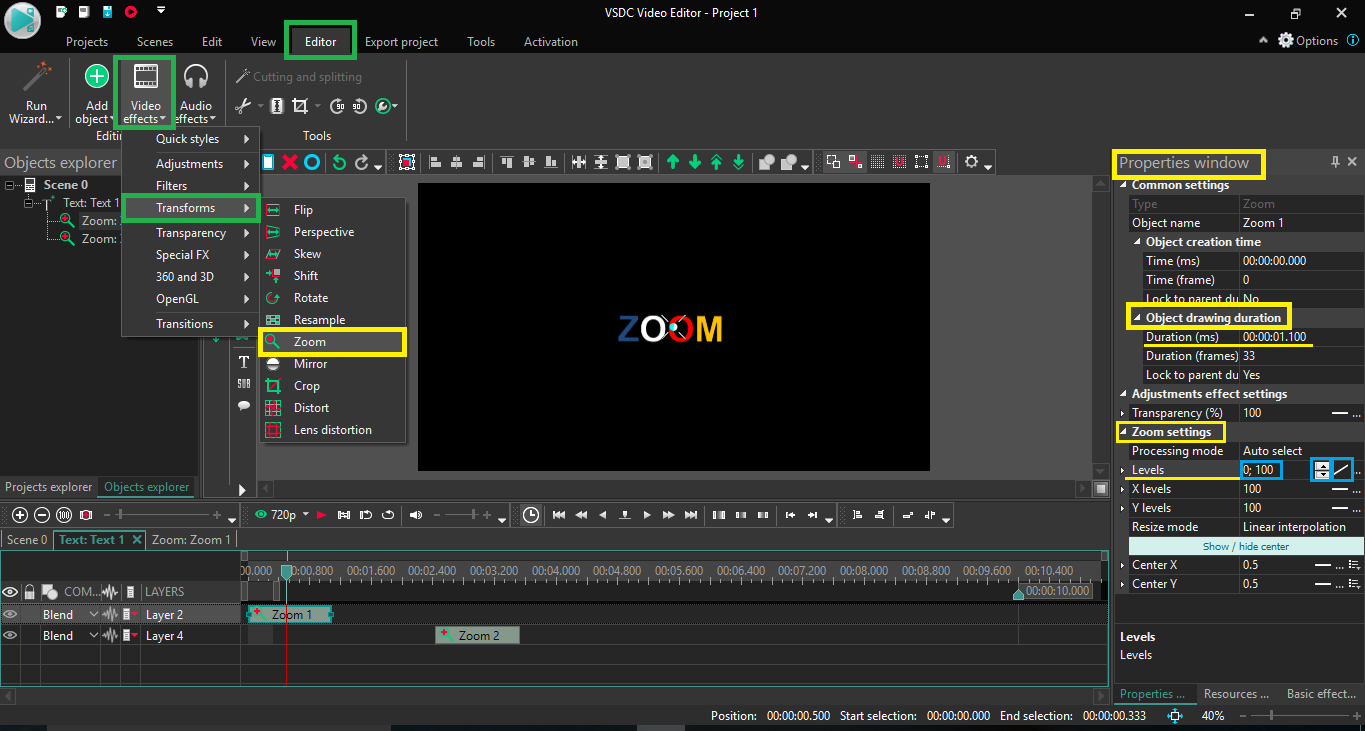
Task: Open the Transforms submenu
Action: (x=191, y=209)
